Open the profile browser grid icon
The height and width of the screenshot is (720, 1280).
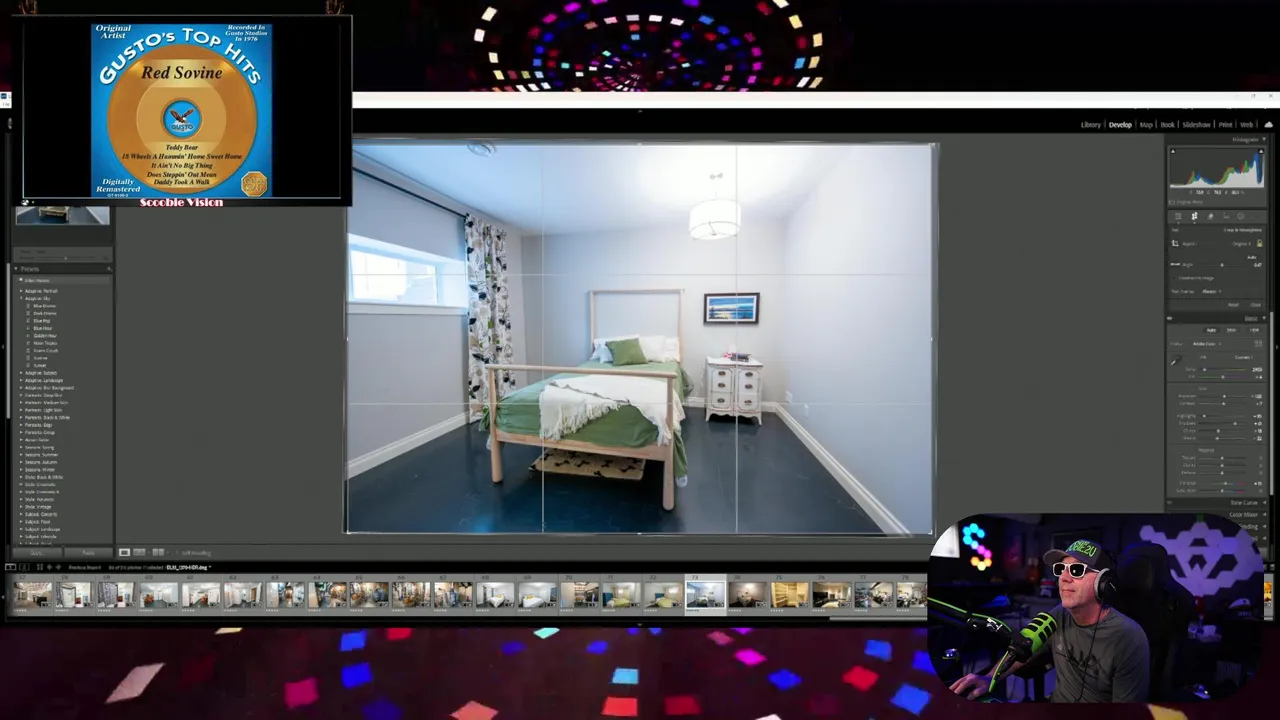tap(1258, 343)
